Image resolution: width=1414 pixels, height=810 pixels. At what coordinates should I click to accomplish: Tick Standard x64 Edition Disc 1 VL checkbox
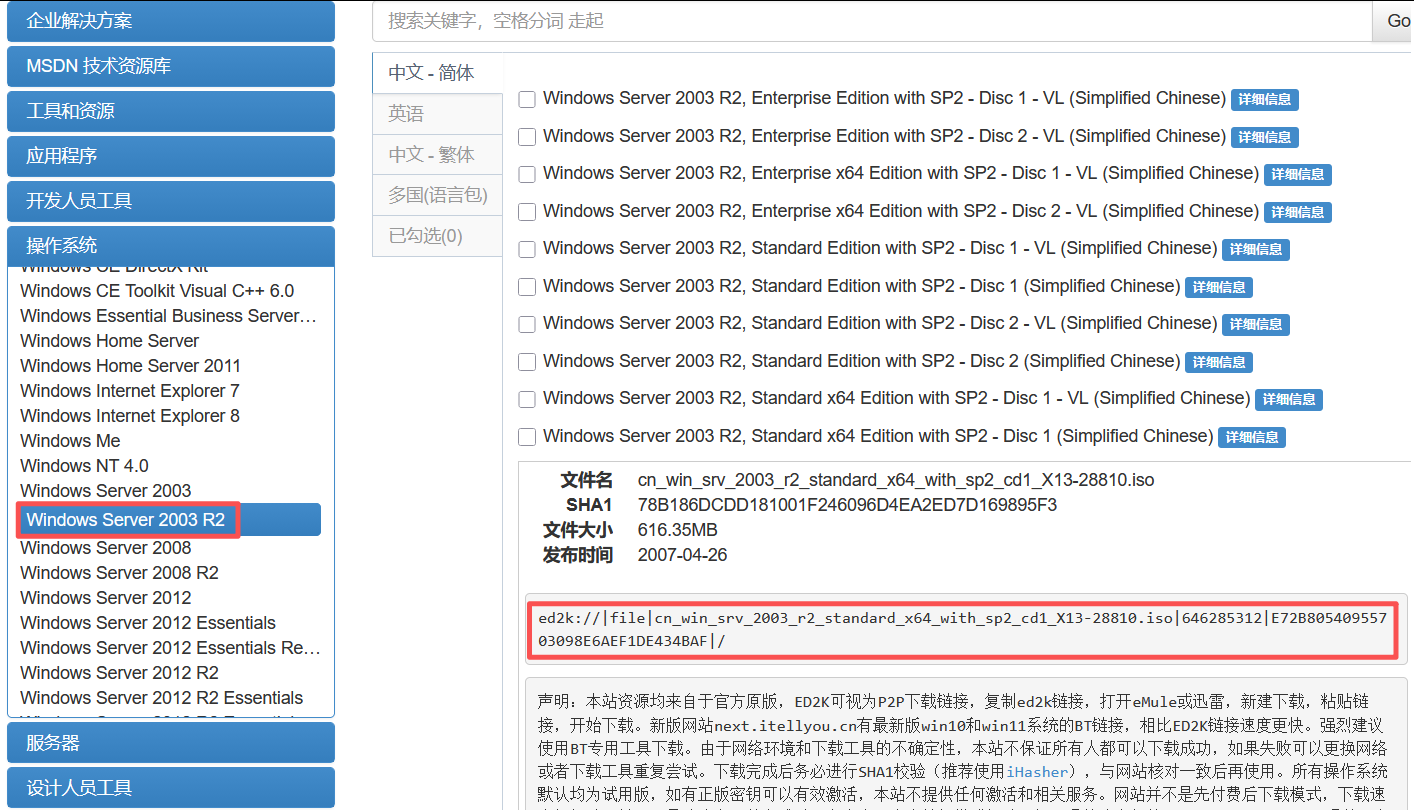click(x=527, y=399)
